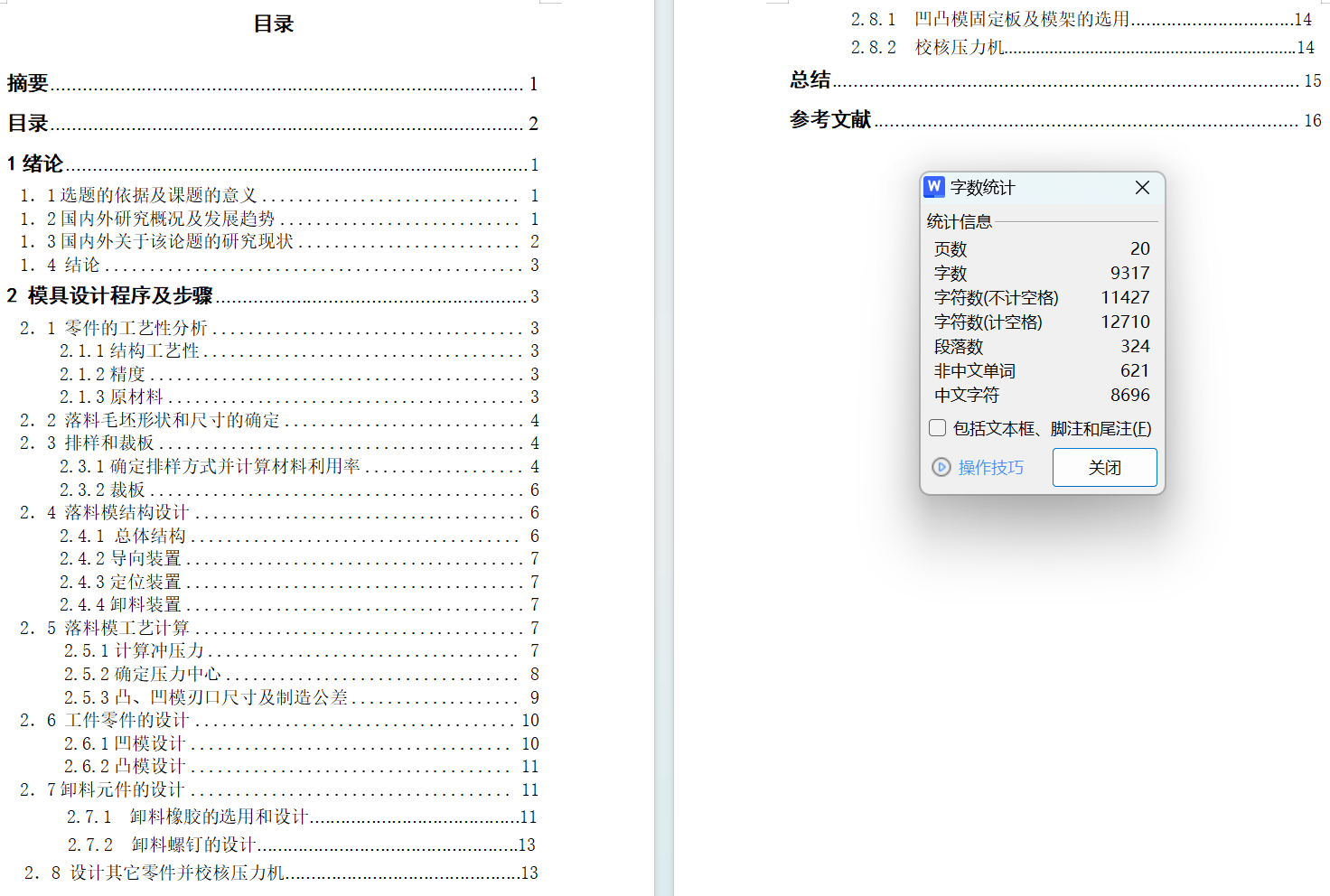Click the 字符数(计空格) row label

pyautogui.click(x=988, y=322)
